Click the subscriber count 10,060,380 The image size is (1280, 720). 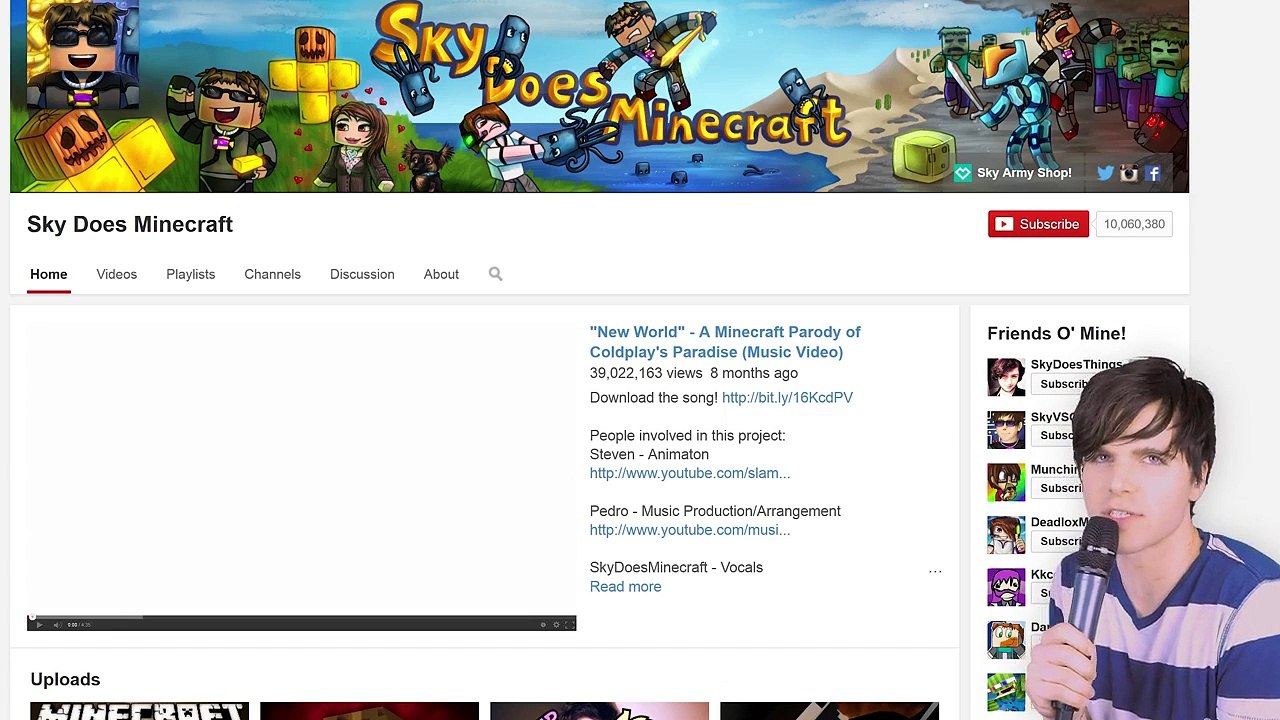click(x=1134, y=224)
